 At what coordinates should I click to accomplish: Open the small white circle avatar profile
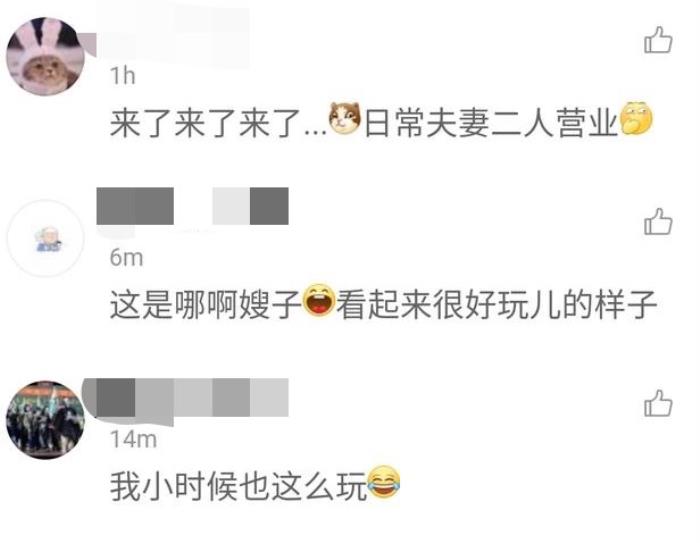(45, 238)
